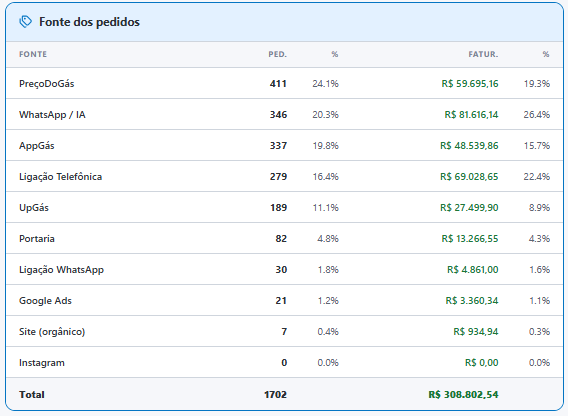Click the 1.8% orders percentage
The width and height of the screenshot is (568, 416).
click(328, 270)
